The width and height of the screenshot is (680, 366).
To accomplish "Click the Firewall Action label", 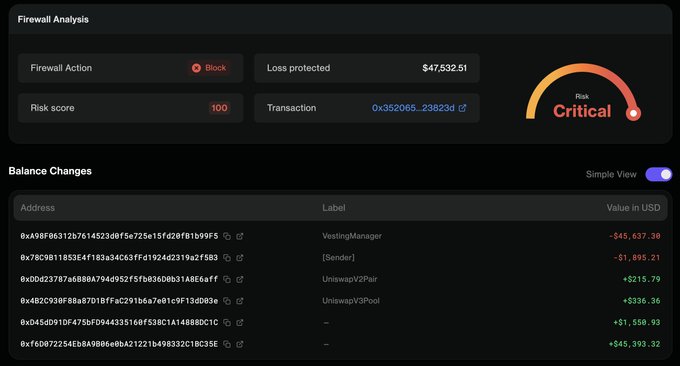I will pyautogui.click(x=61, y=68).
